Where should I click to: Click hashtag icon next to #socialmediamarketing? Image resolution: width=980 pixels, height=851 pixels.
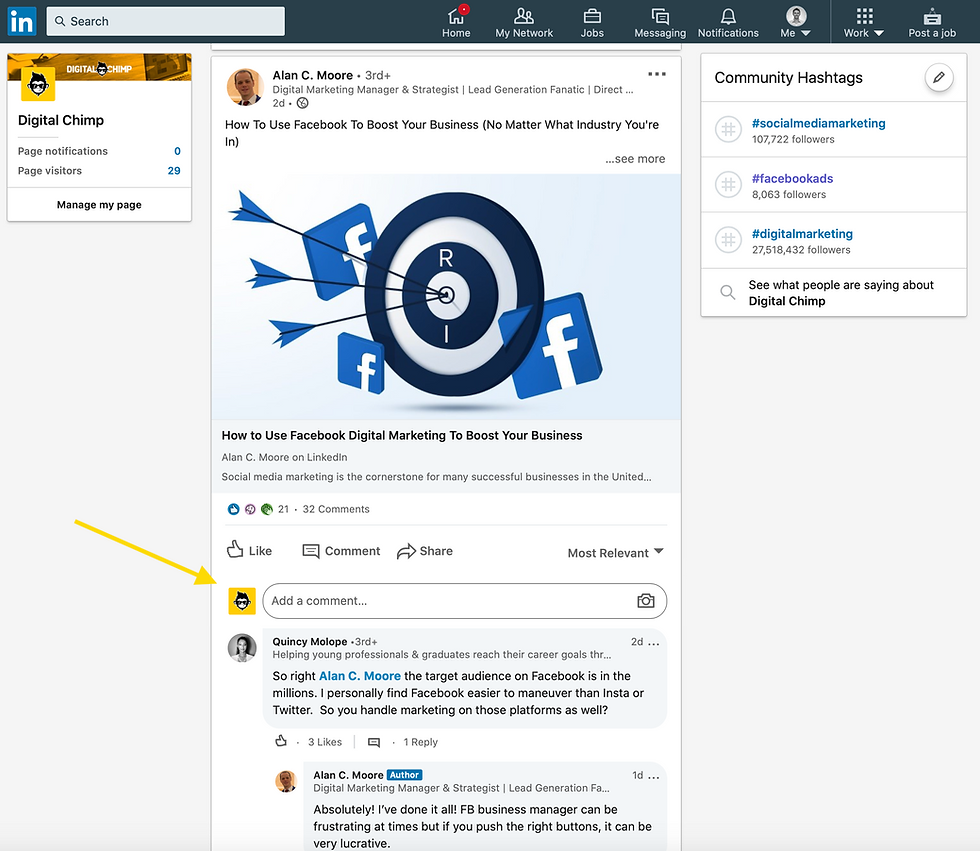point(728,129)
